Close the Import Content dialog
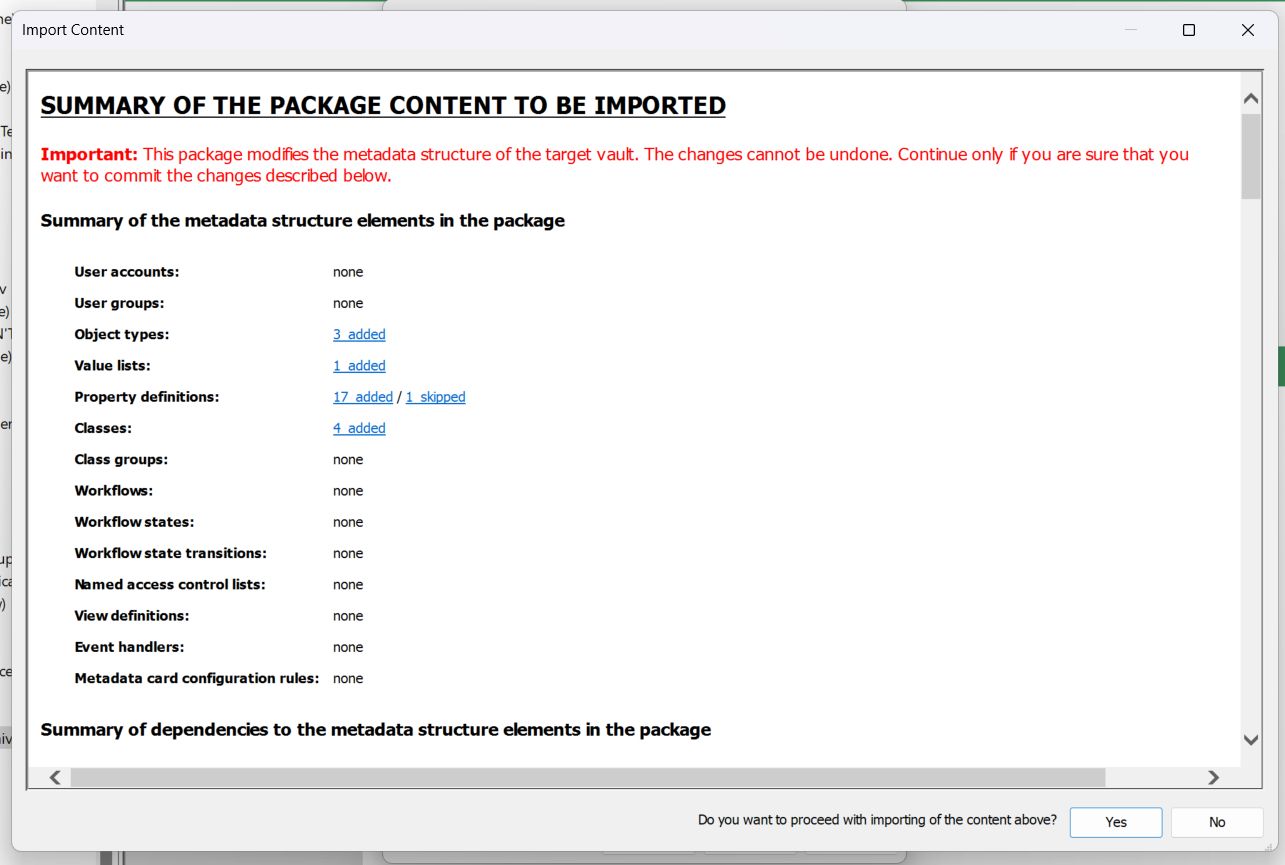The height and width of the screenshot is (865, 1285). pyautogui.click(x=1248, y=30)
